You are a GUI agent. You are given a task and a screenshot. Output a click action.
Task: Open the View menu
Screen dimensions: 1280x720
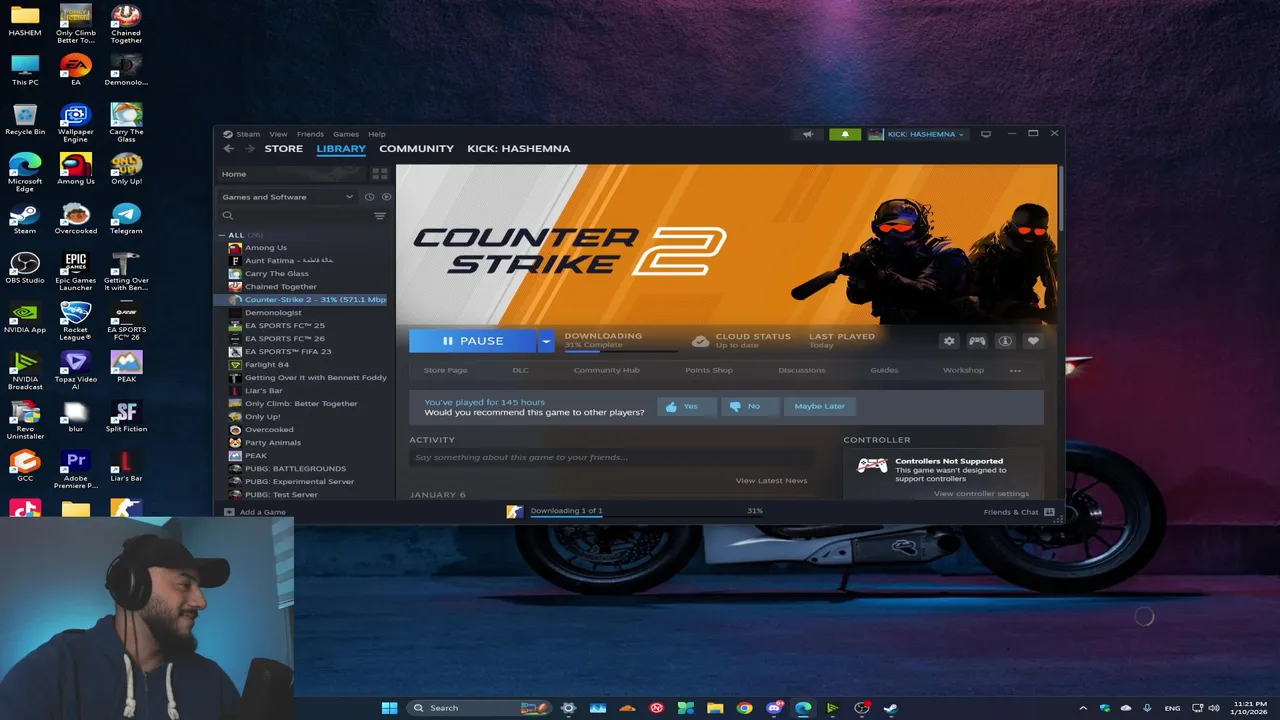[278, 134]
